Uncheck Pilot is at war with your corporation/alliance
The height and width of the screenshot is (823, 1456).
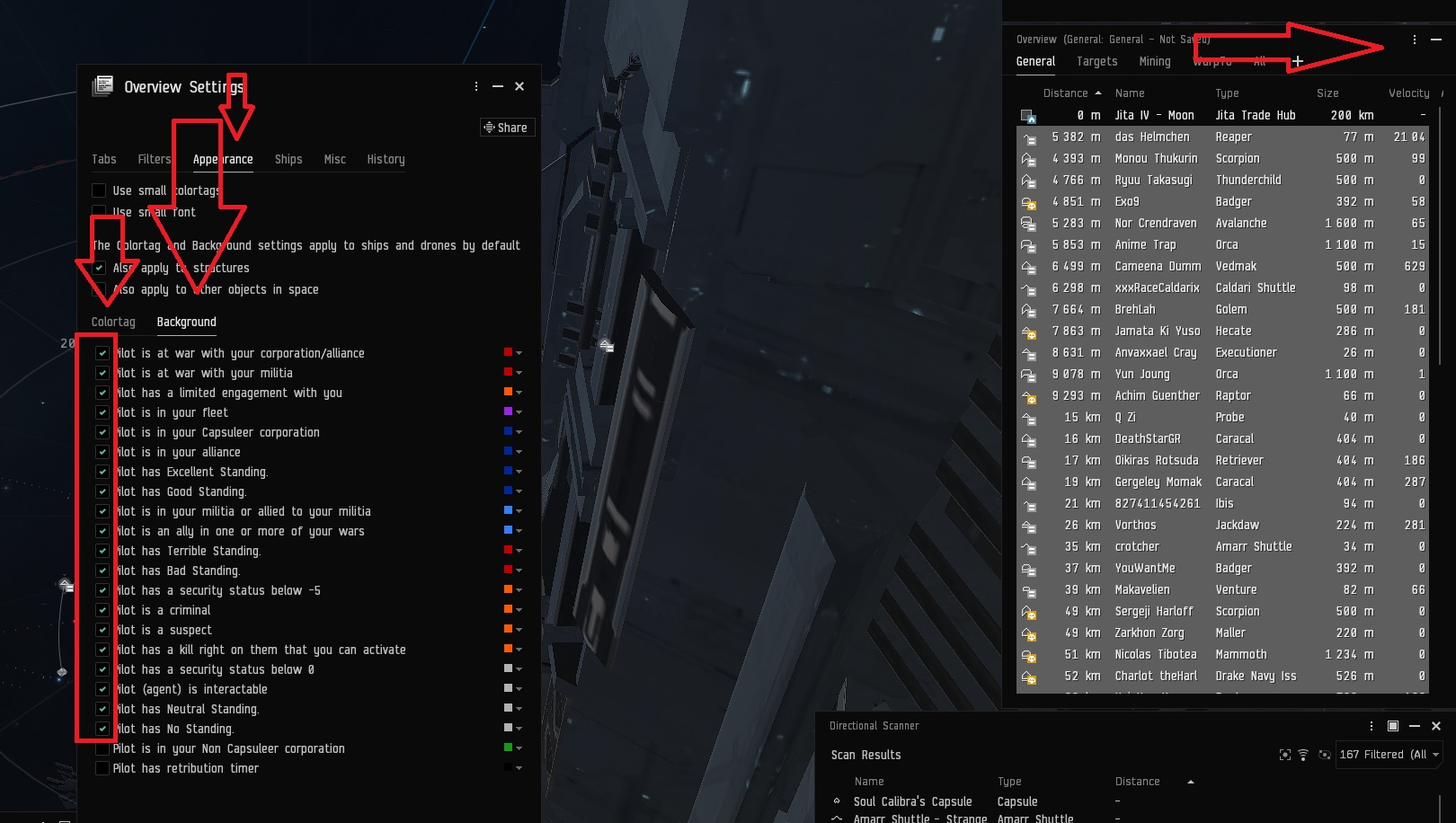tap(102, 353)
